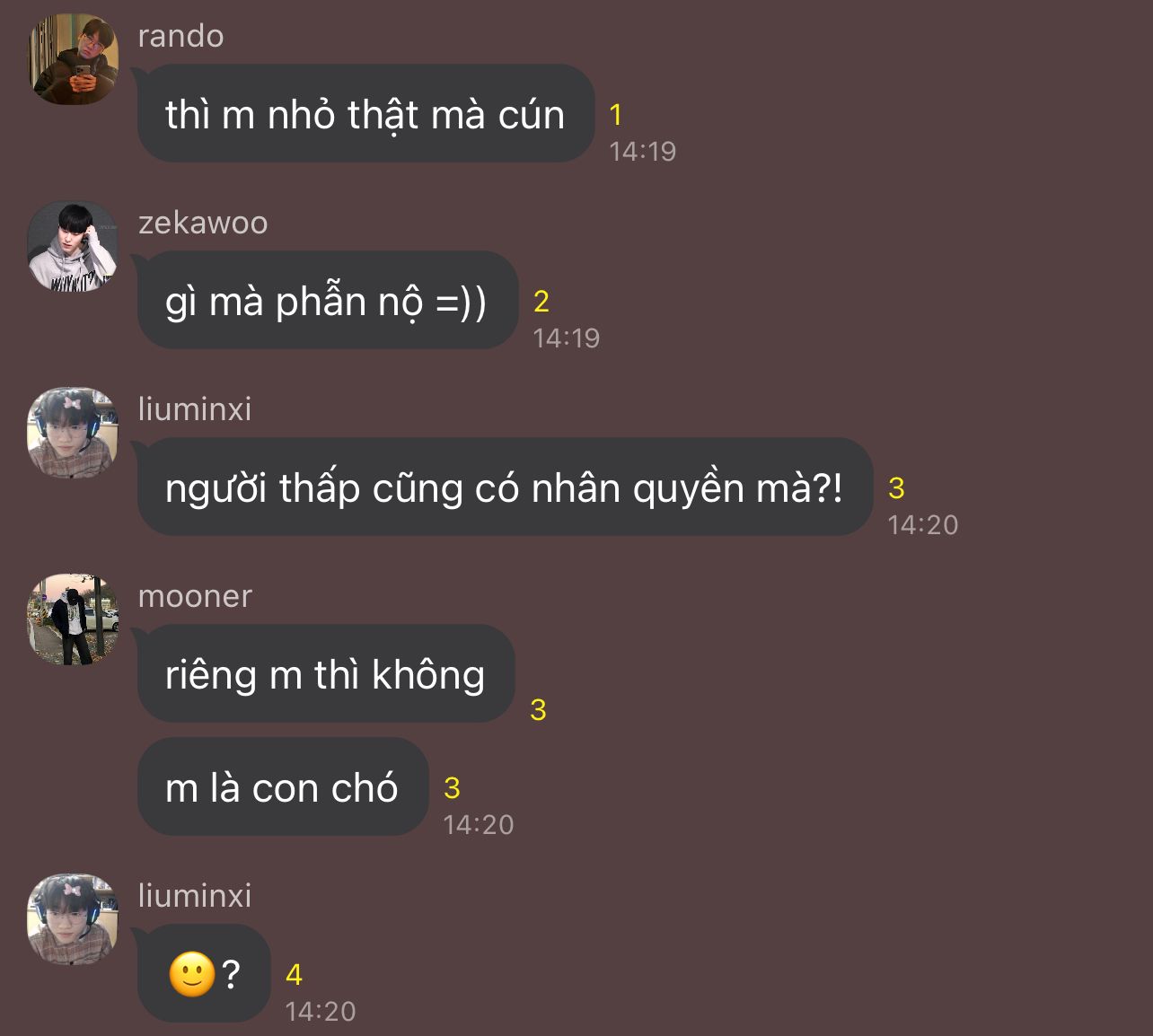Click unread count 2 beside zekawoo's message
This screenshot has height=1036, width=1153.
click(x=541, y=302)
